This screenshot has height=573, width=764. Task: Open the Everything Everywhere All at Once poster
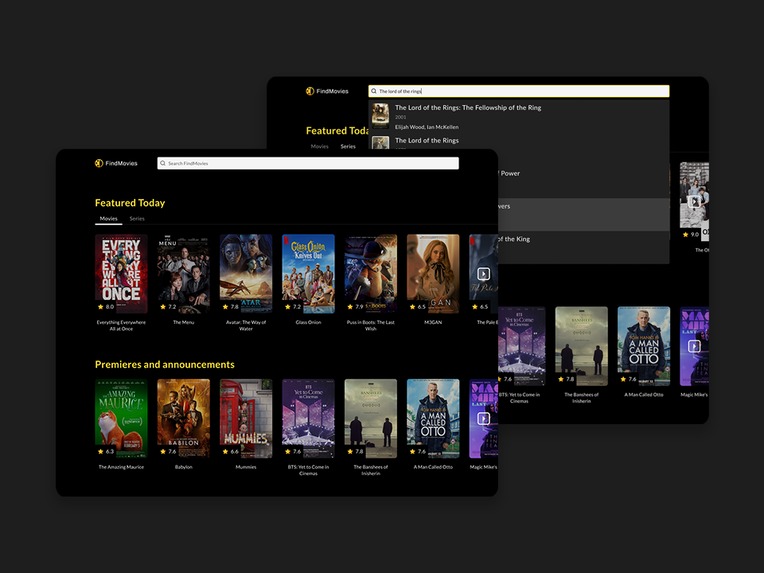(121, 274)
